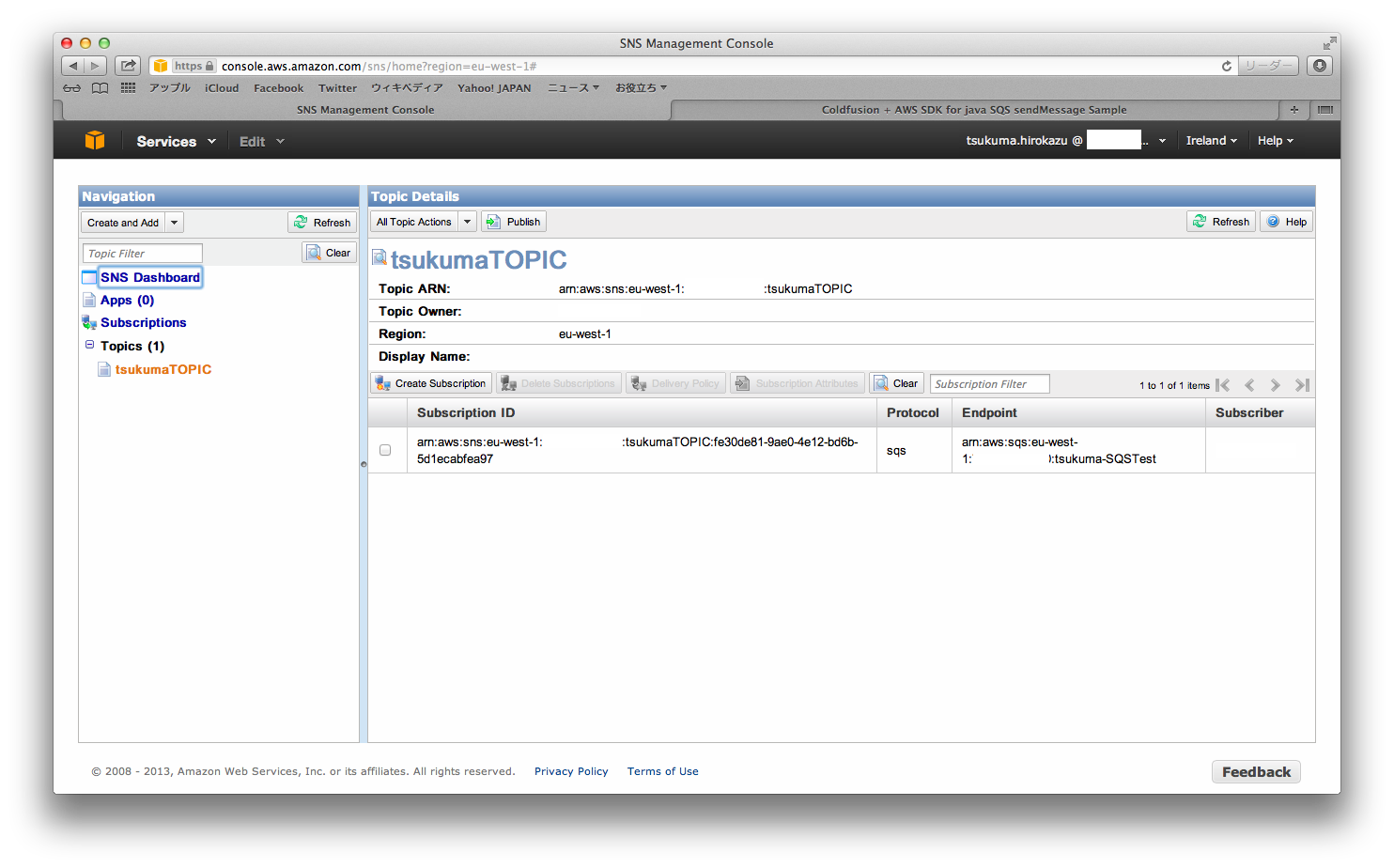This screenshot has width=1394, height=868.
Task: Clear the Subscription Filter
Action: [895, 382]
